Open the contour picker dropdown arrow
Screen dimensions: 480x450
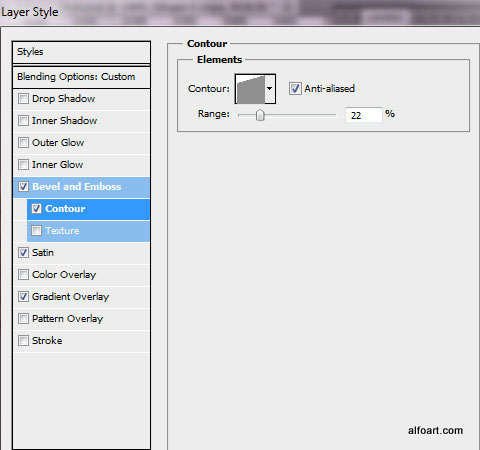[x=270, y=89]
